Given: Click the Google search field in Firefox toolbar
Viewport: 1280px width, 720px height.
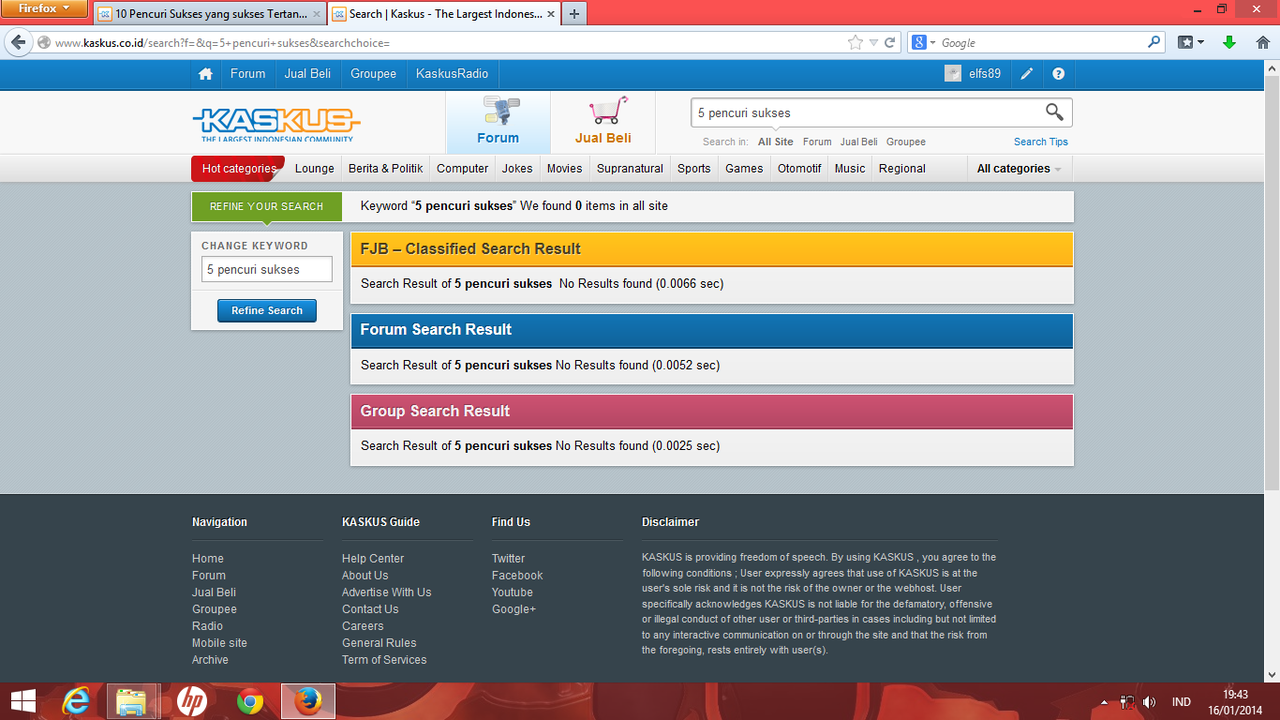Looking at the screenshot, I should click(x=1042, y=43).
